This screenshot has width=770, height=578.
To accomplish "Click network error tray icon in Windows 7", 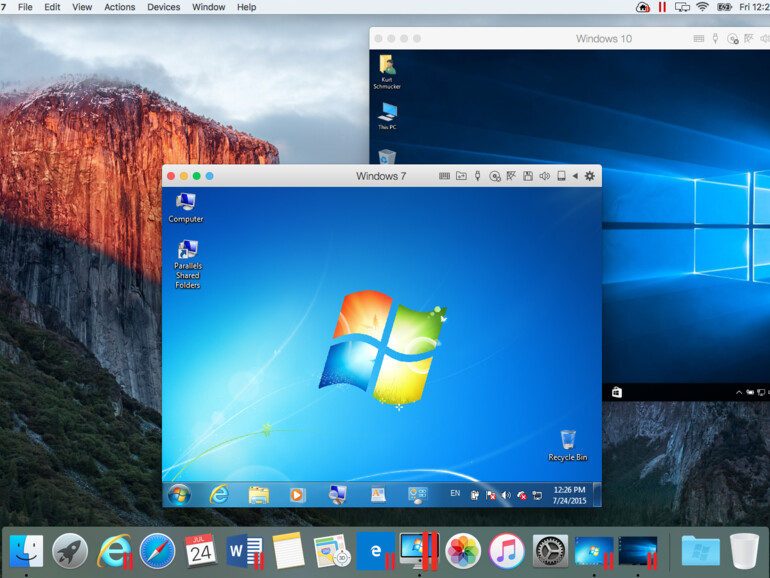I will (522, 495).
